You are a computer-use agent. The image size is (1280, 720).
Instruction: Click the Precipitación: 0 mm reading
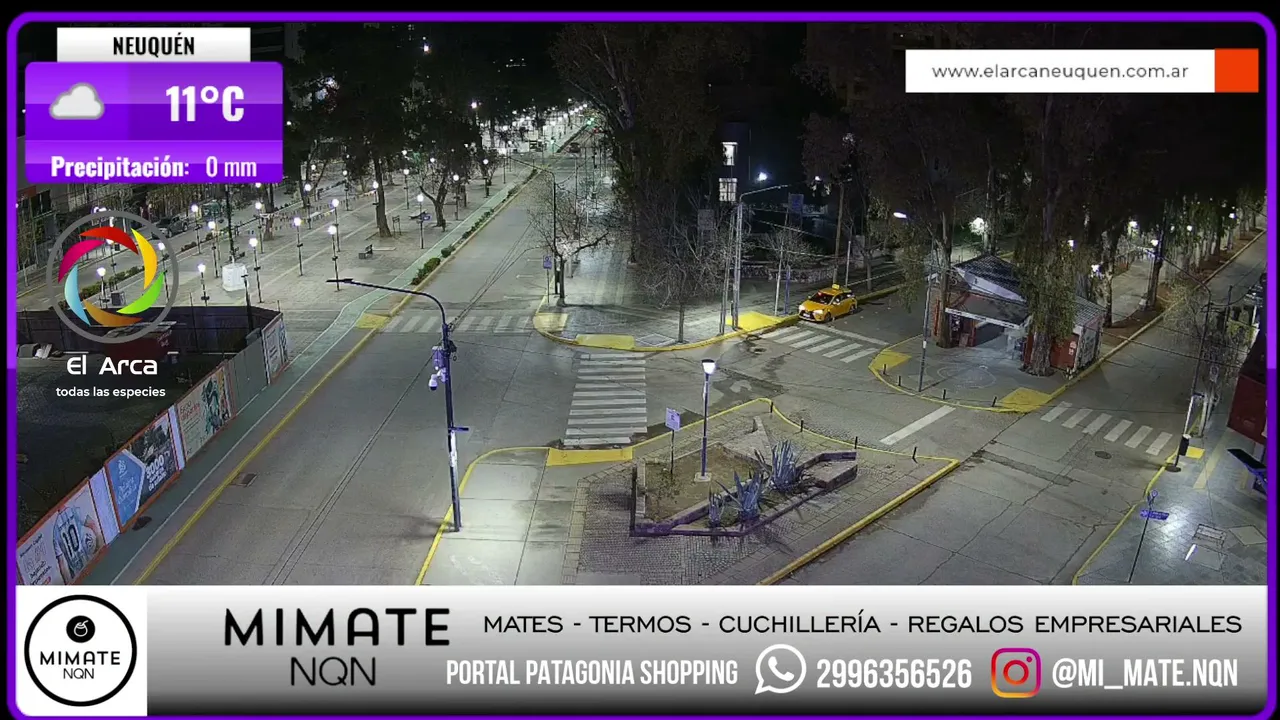tap(153, 167)
